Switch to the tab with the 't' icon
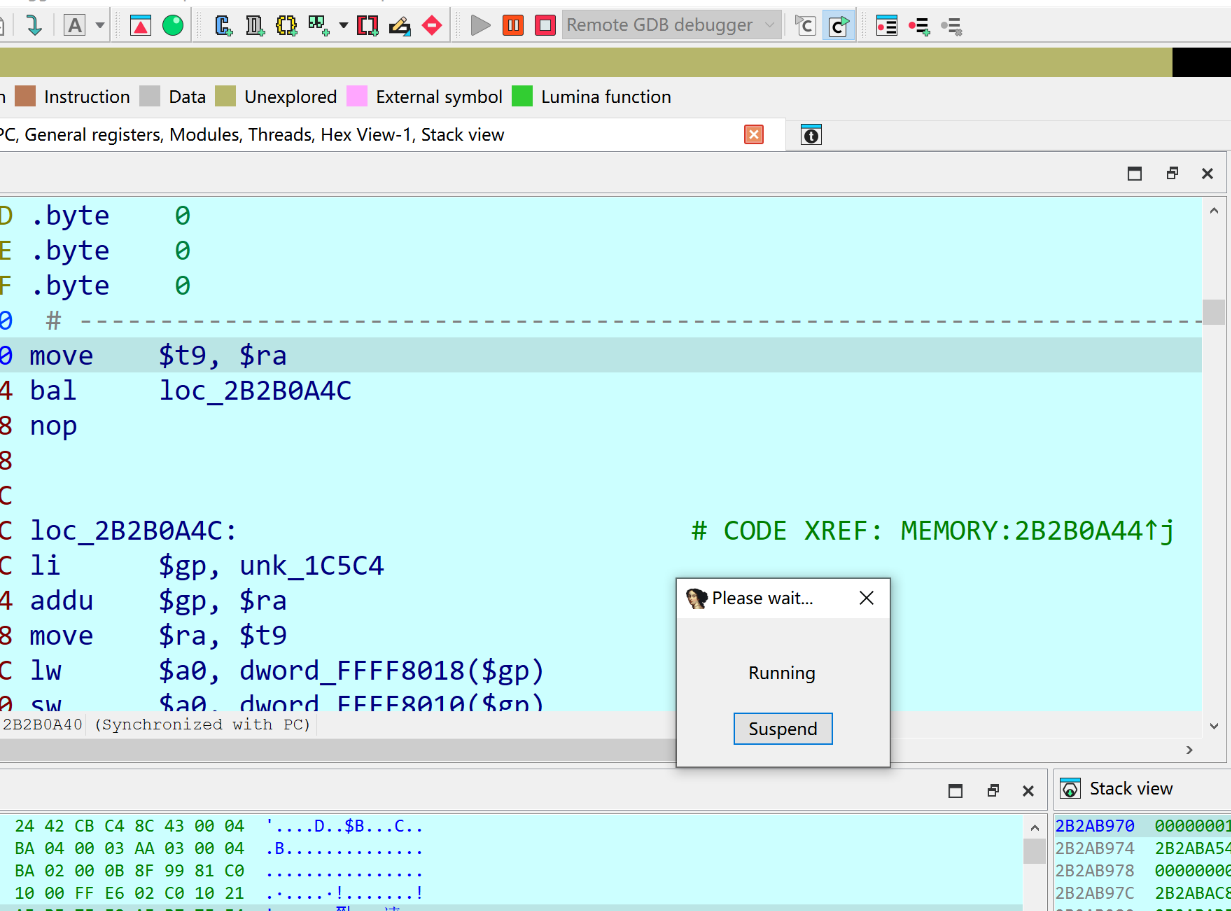 click(811, 135)
